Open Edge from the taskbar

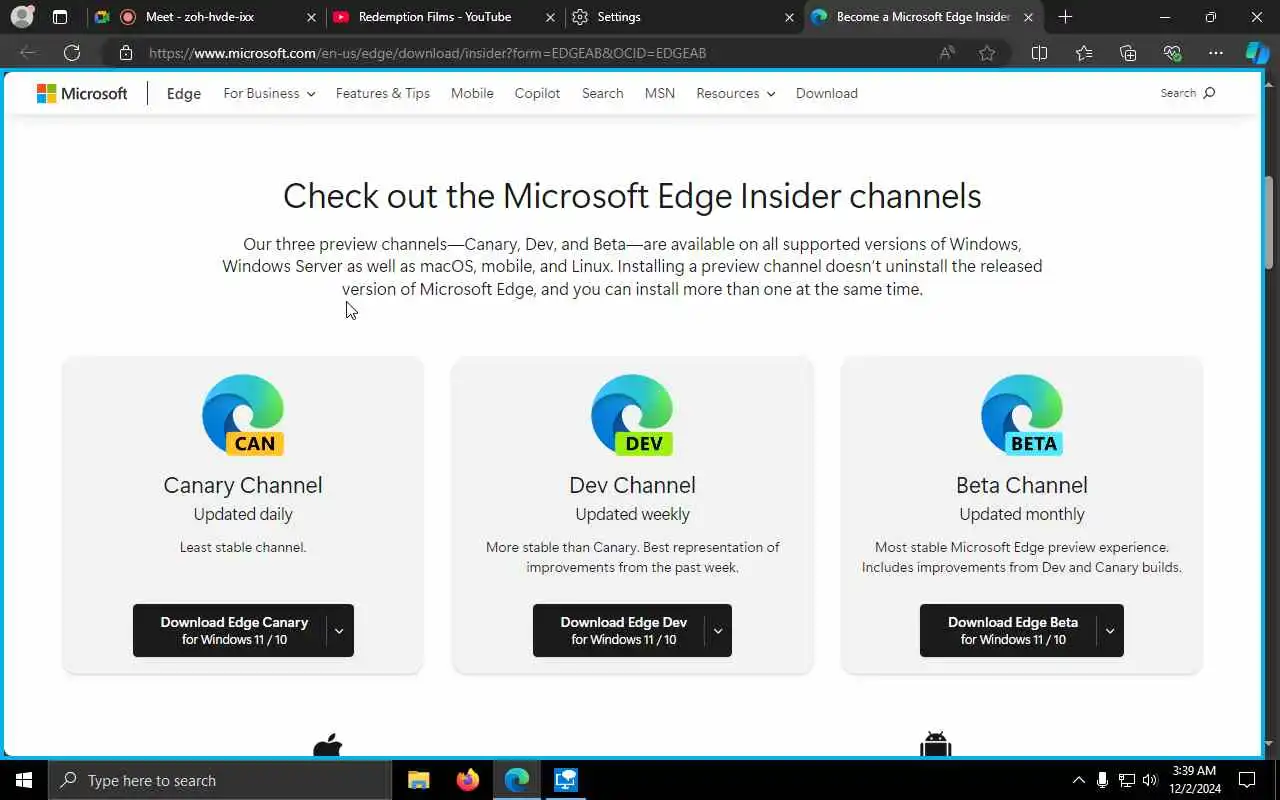pos(516,780)
